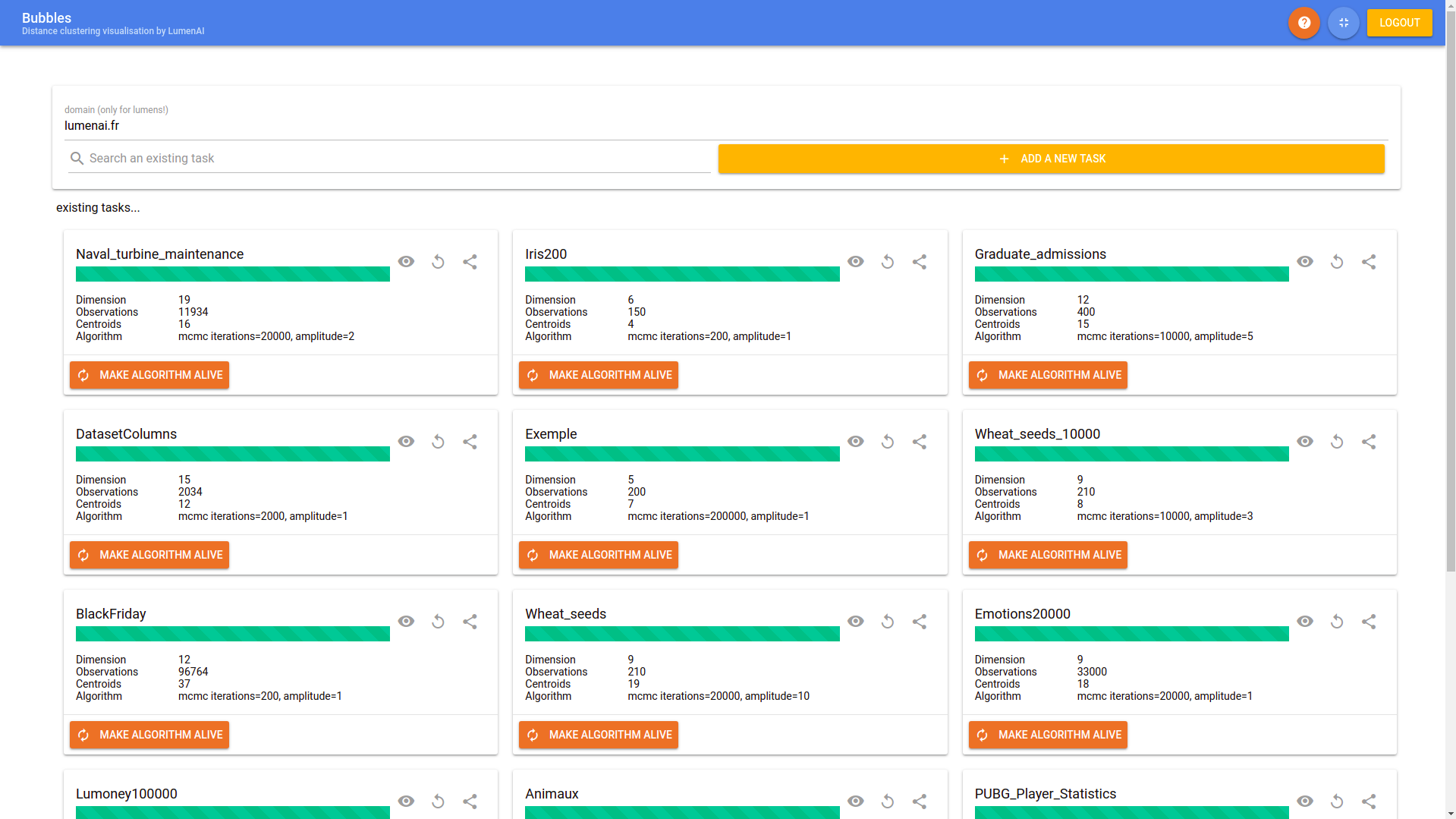Image resolution: width=1456 pixels, height=819 pixels.
Task: View the Animaux task with eye icon
Action: point(855,802)
